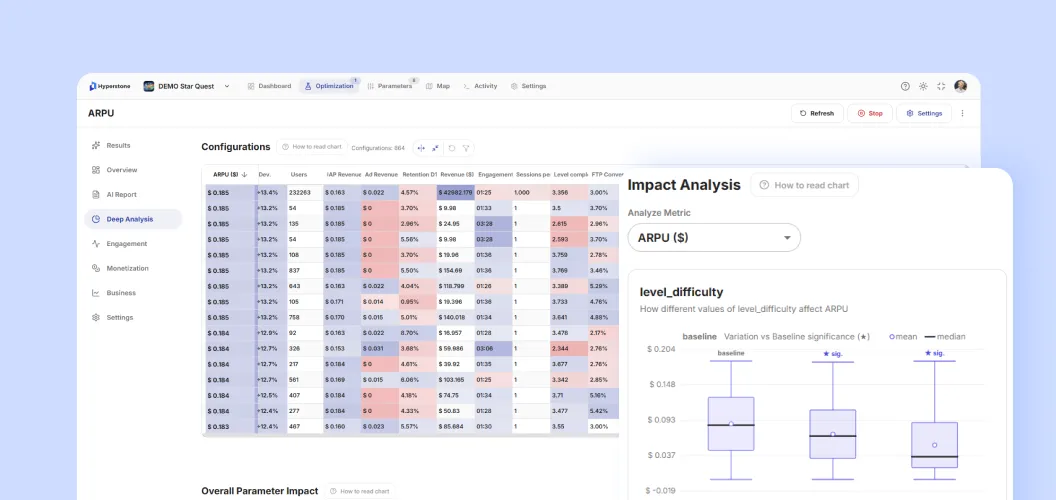Screen dimensions: 1056x500
Task: Open the Analyze Metric ARPU ($) dropdown
Action: (714, 238)
